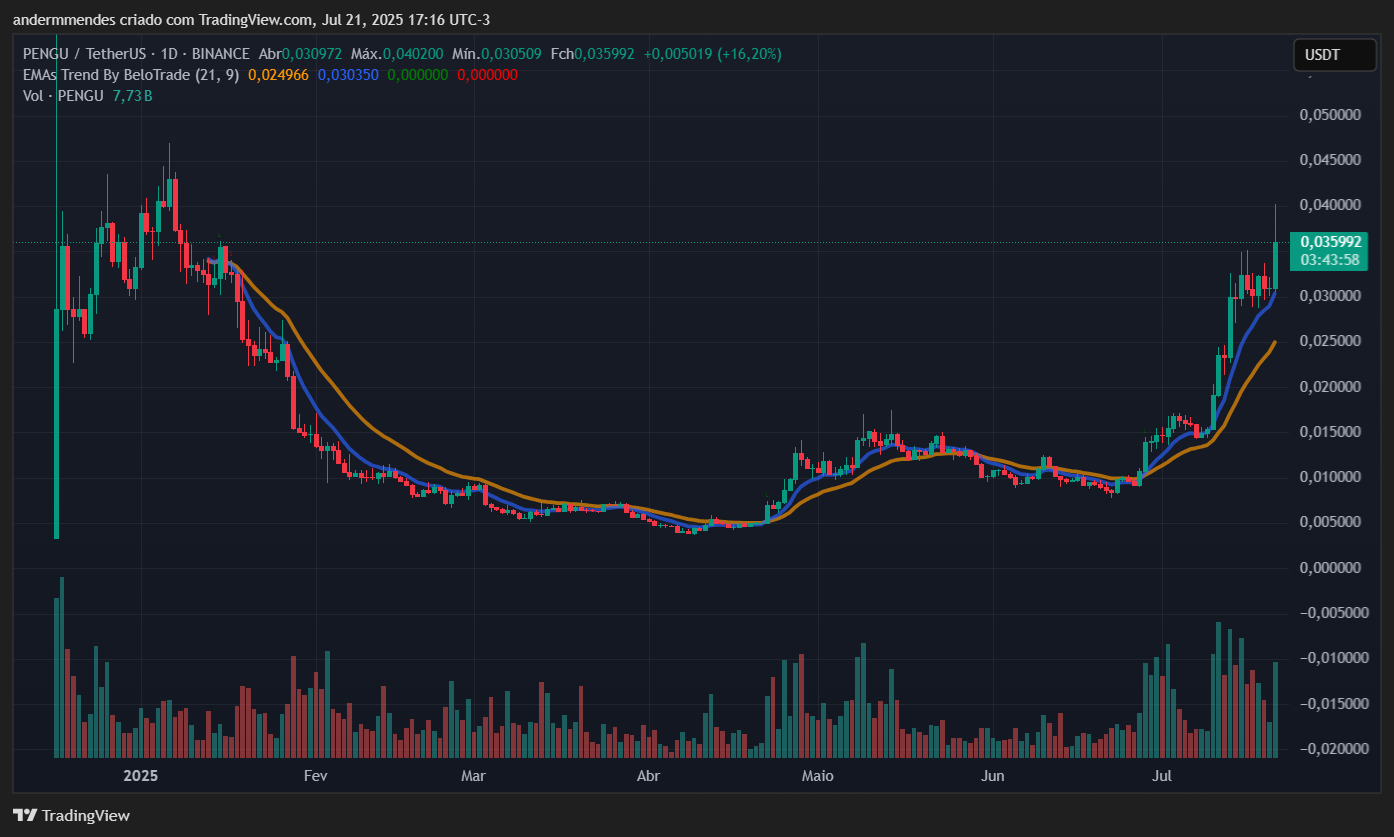This screenshot has height=837, width=1394.
Task: Click the 0,025000 price axis label
Action: [1329, 341]
